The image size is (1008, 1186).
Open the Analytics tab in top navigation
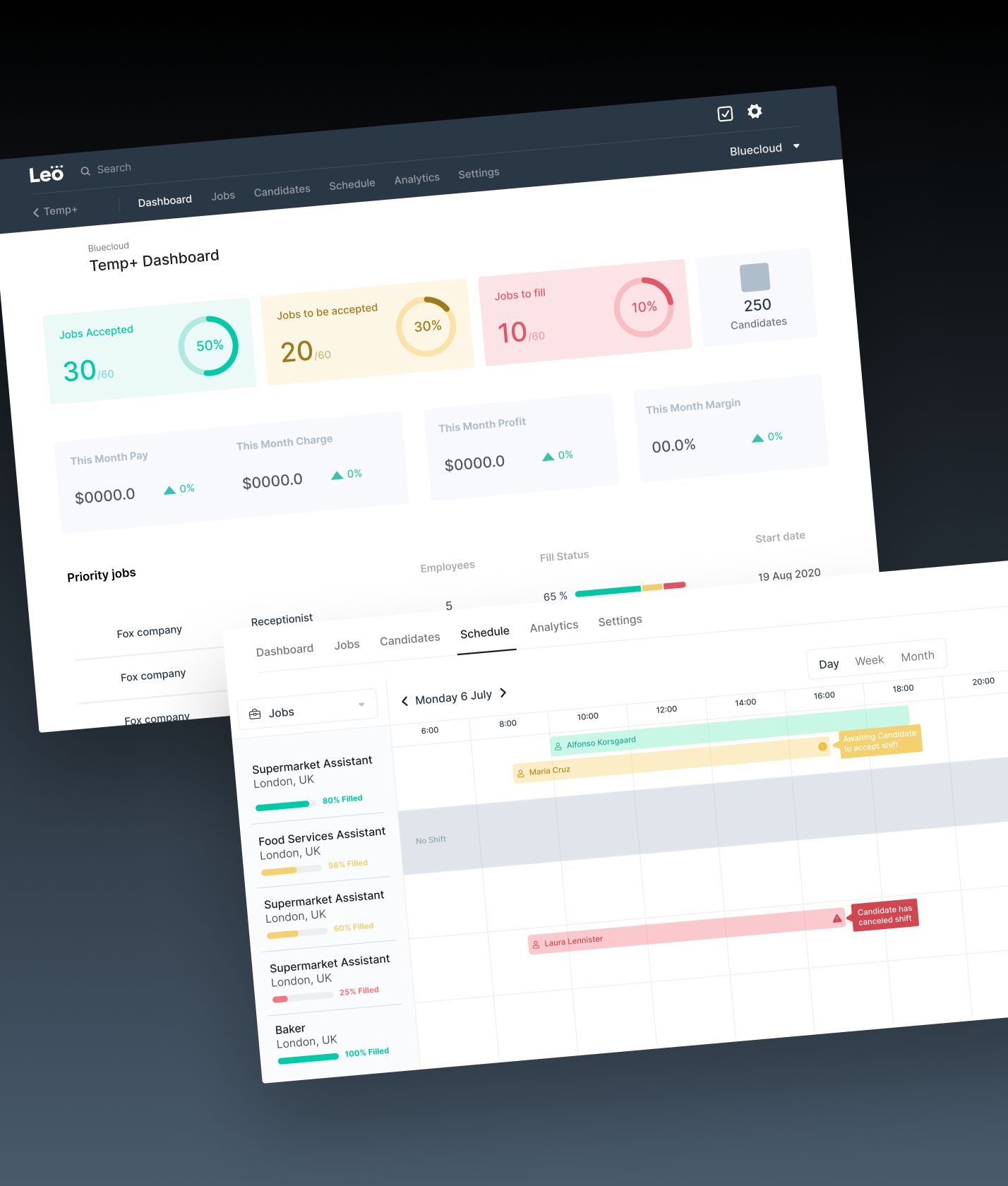tap(417, 179)
